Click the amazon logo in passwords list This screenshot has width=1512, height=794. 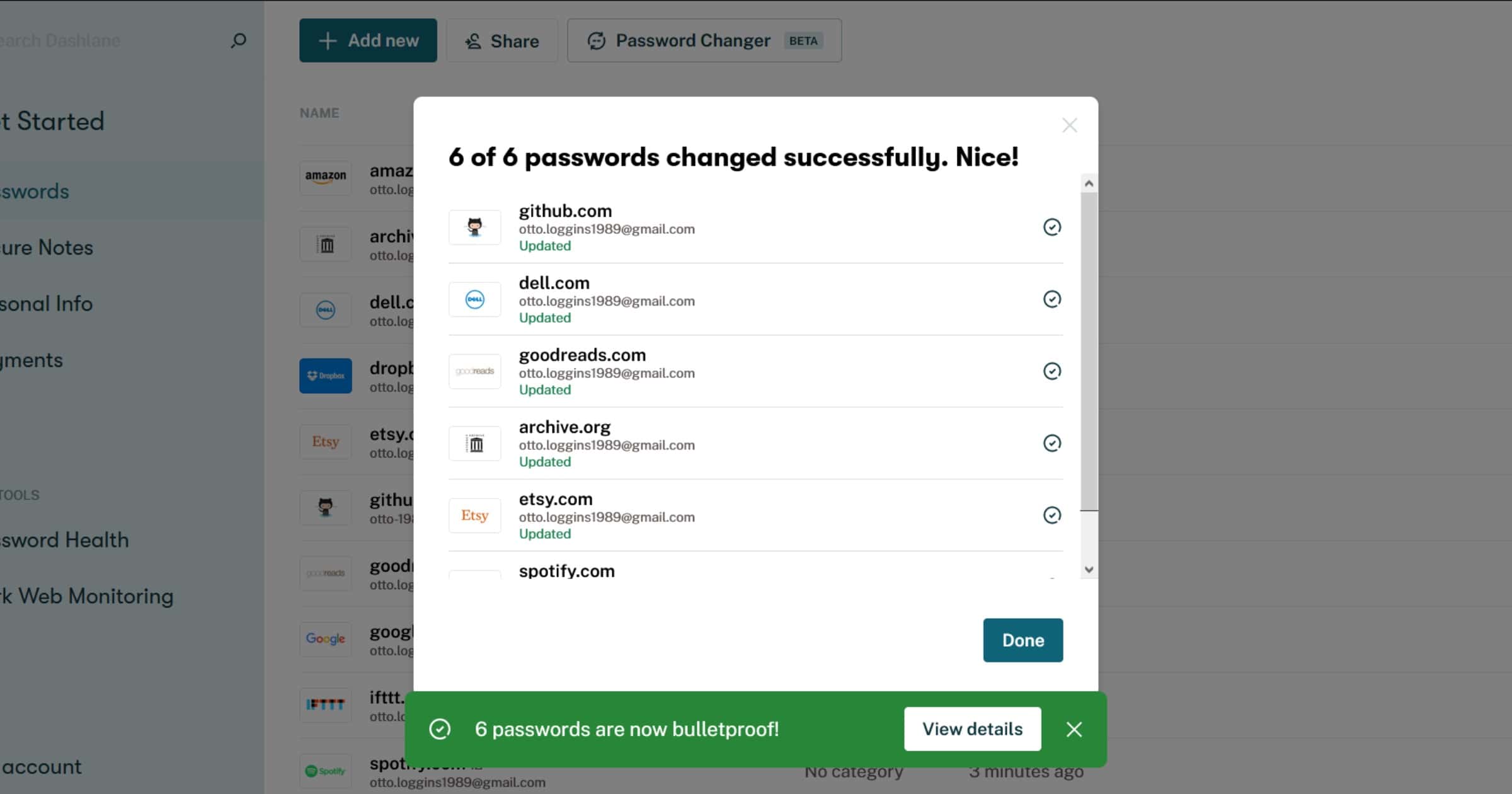coord(326,176)
